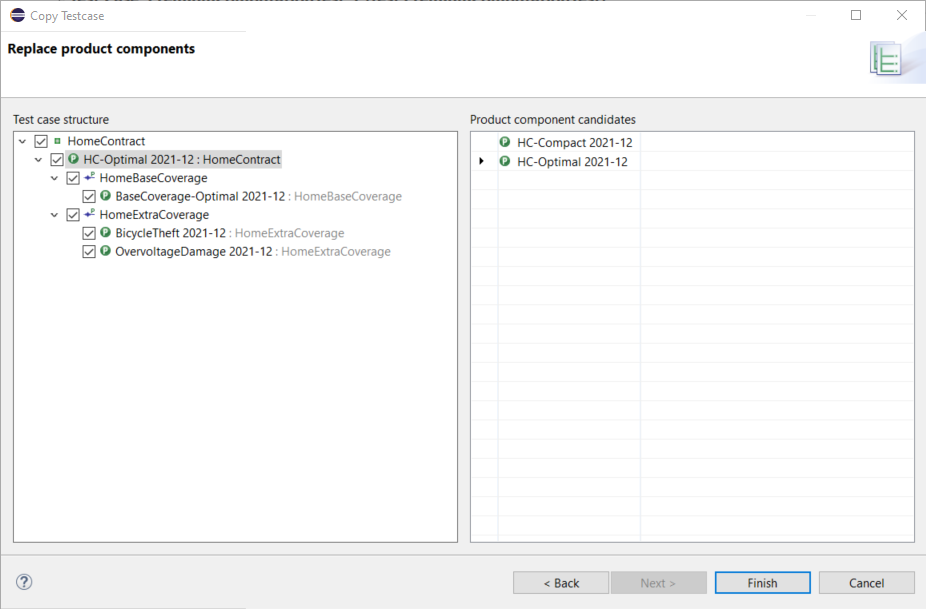
Task: Click the green product component icon beside HC-Optimal 2021-12
Action: pyautogui.click(x=73, y=159)
